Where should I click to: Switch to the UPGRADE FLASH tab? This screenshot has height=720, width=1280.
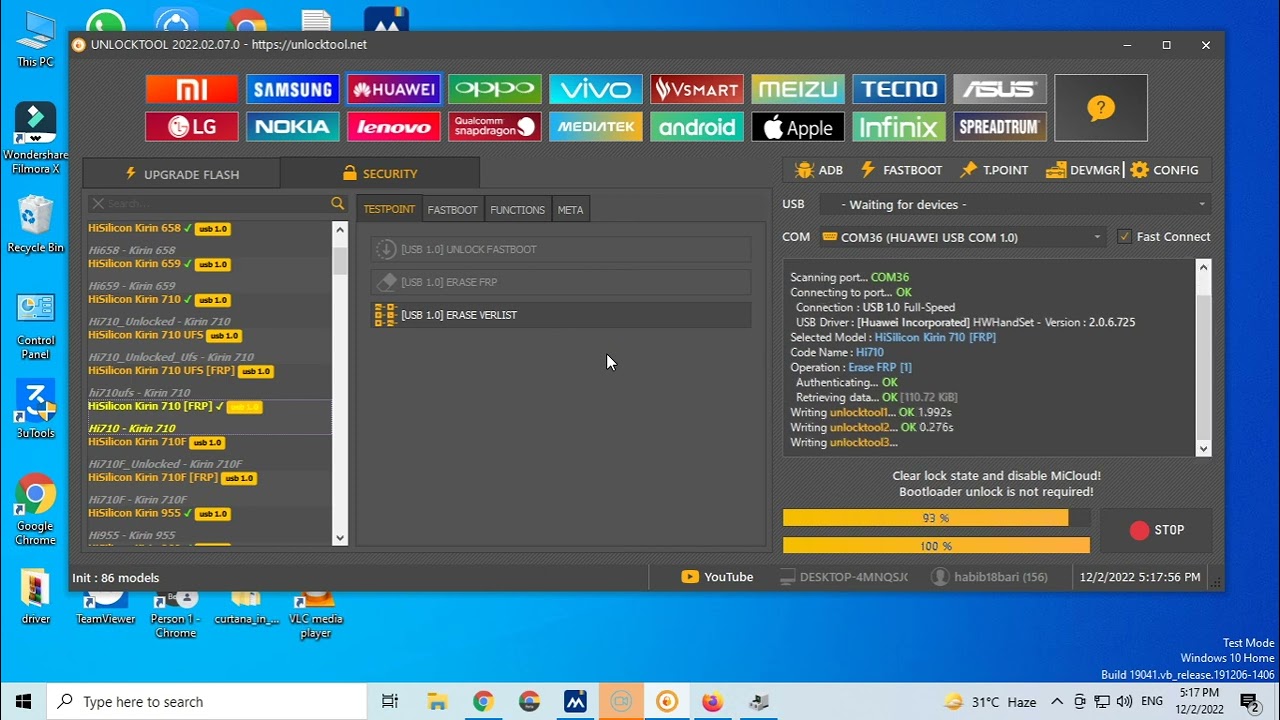[181, 174]
